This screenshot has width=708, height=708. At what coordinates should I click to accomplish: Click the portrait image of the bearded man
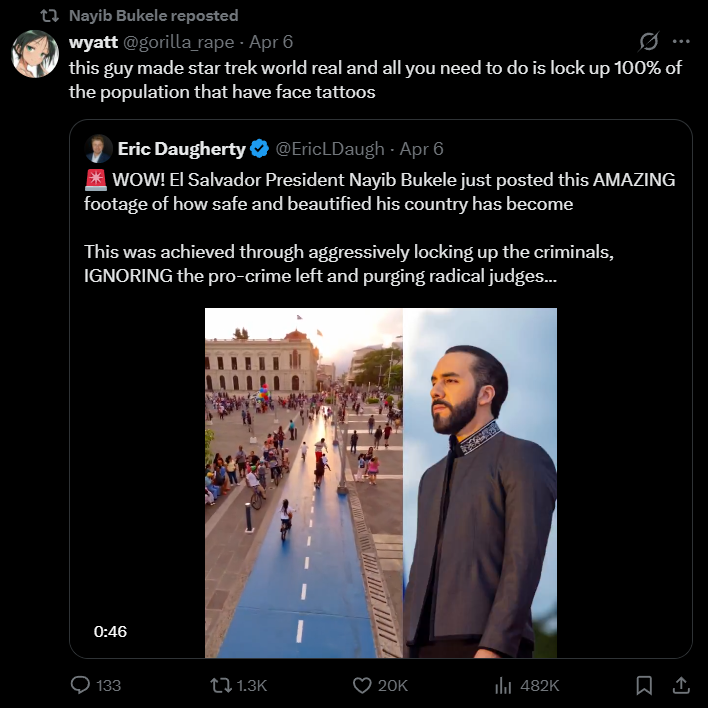pos(480,482)
